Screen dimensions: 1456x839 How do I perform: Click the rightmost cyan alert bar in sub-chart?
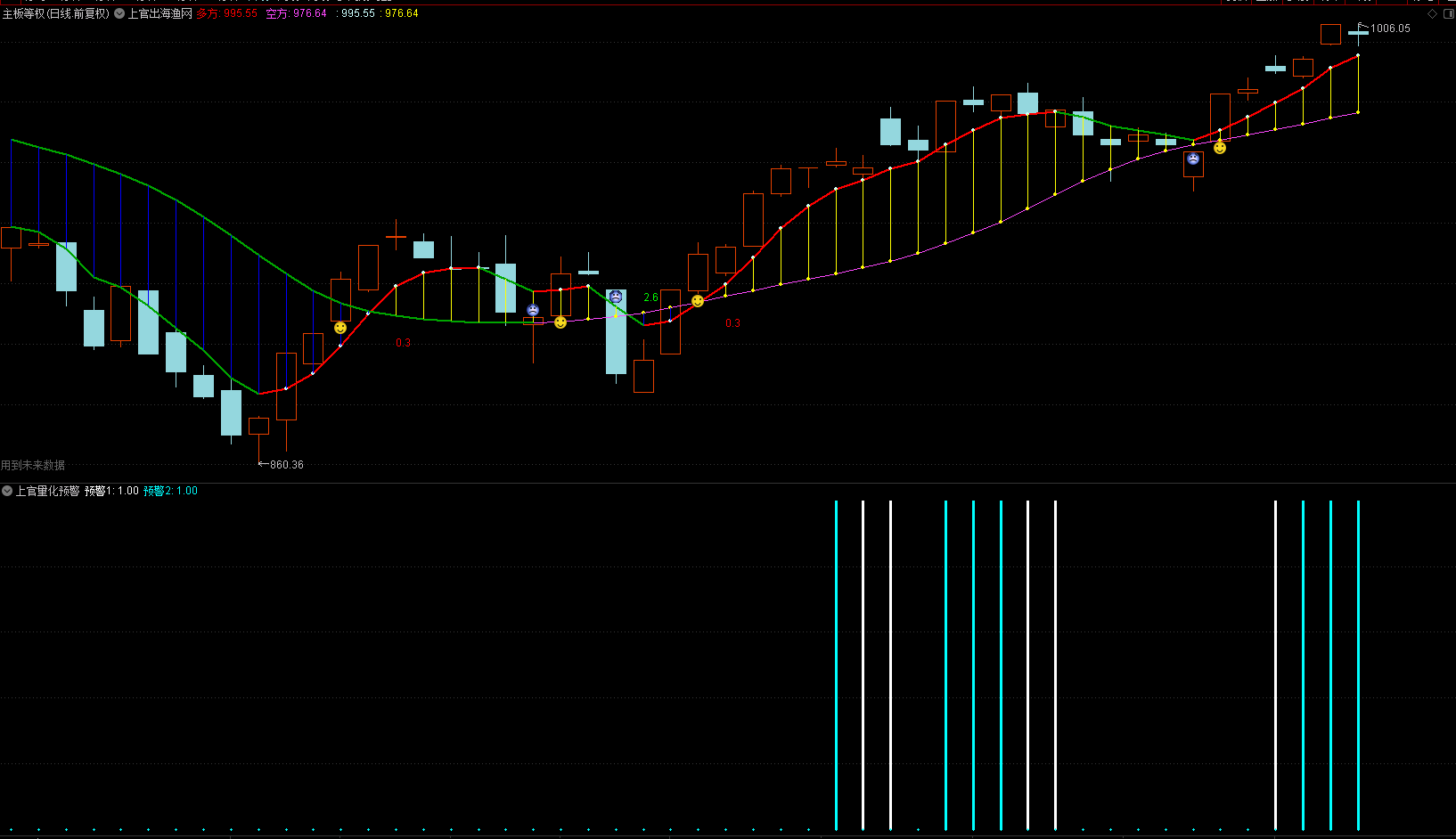1358,664
